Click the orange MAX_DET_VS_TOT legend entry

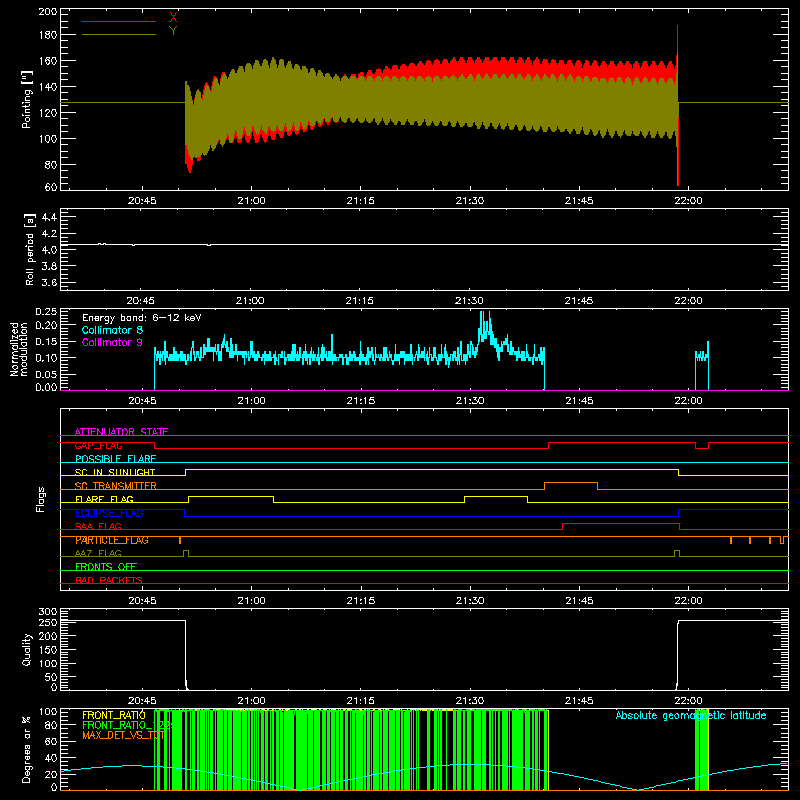123,735
